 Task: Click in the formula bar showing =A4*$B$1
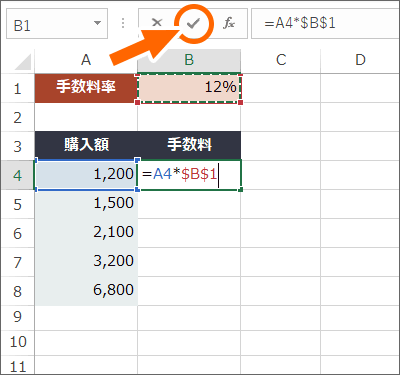[325, 24]
